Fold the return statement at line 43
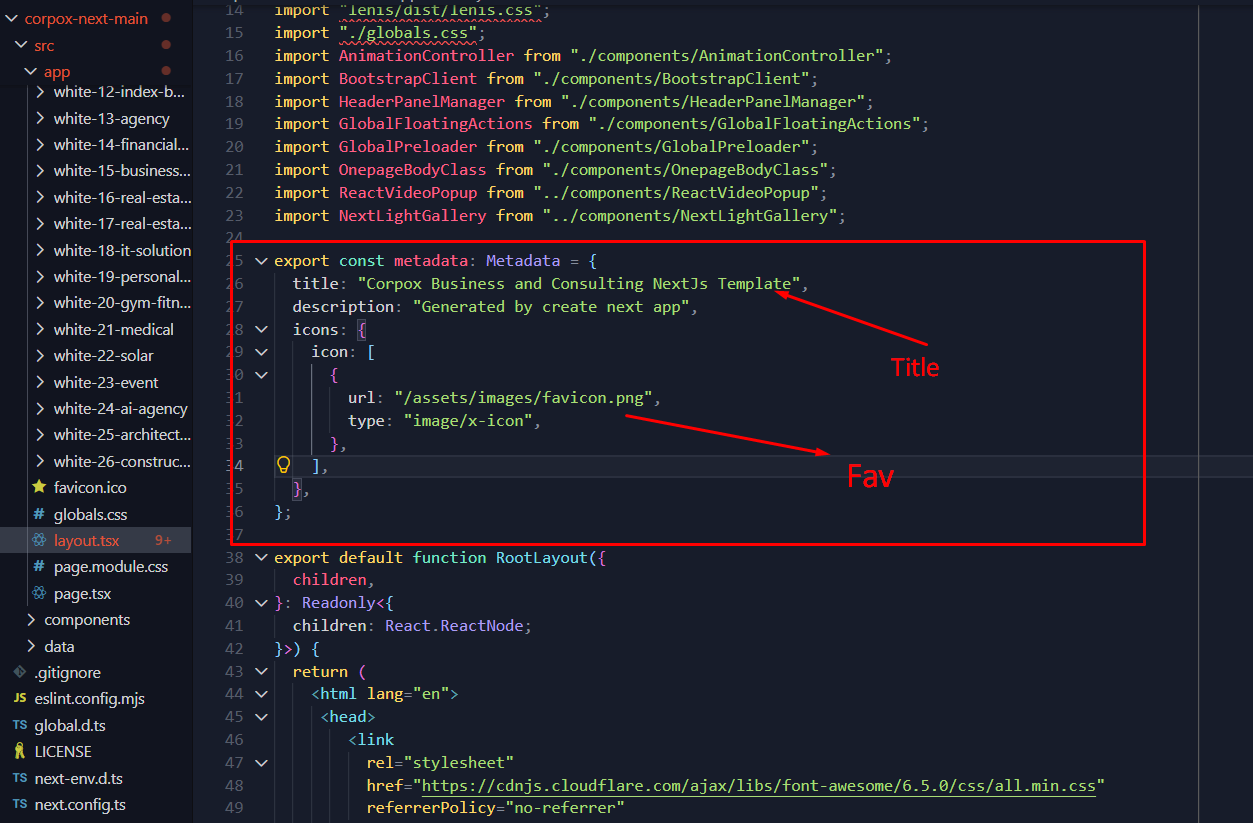The width and height of the screenshot is (1253, 823). 261,671
